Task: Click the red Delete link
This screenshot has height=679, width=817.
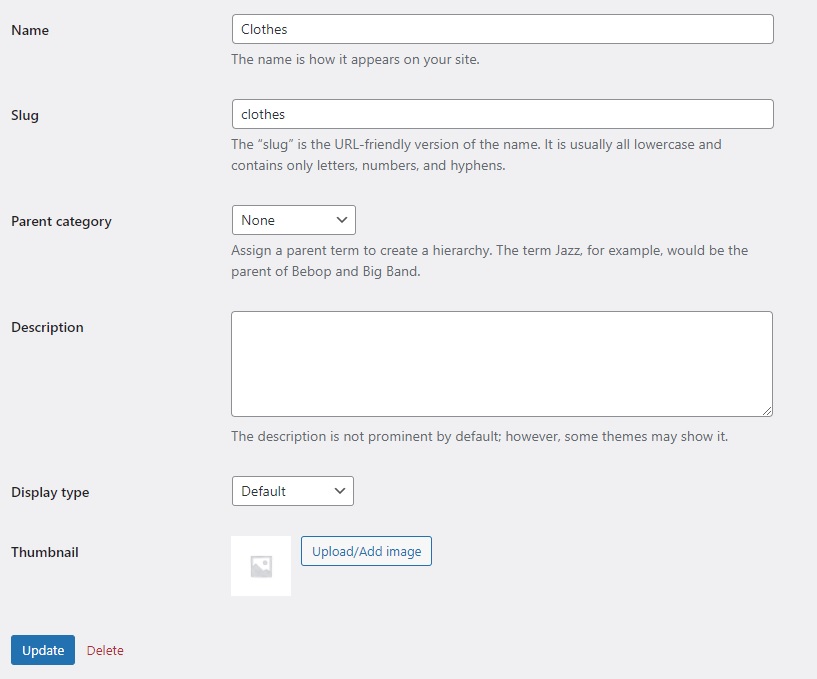Action: tap(105, 650)
